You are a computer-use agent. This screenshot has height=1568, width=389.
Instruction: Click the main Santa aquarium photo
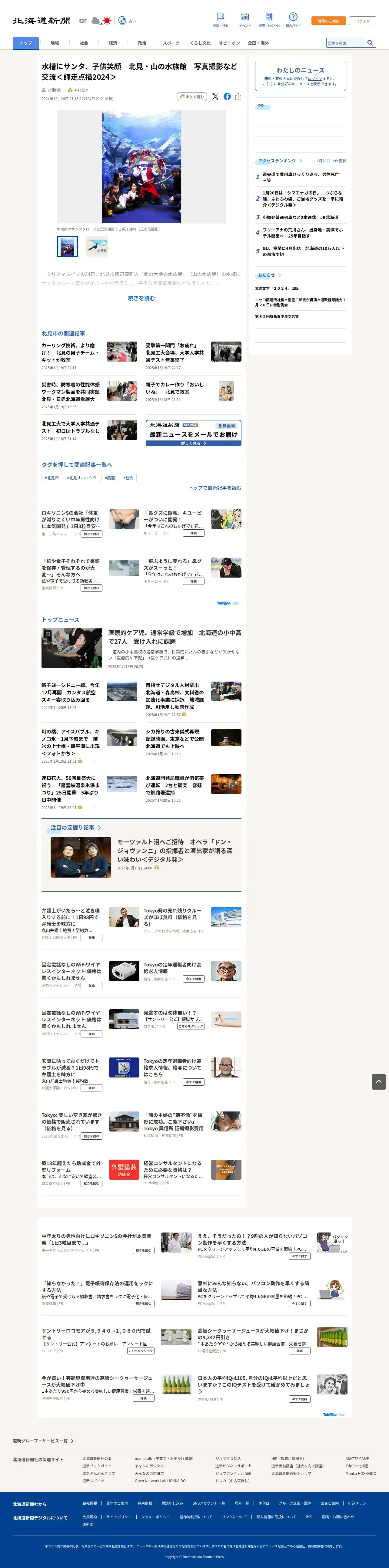pyautogui.click(x=141, y=166)
